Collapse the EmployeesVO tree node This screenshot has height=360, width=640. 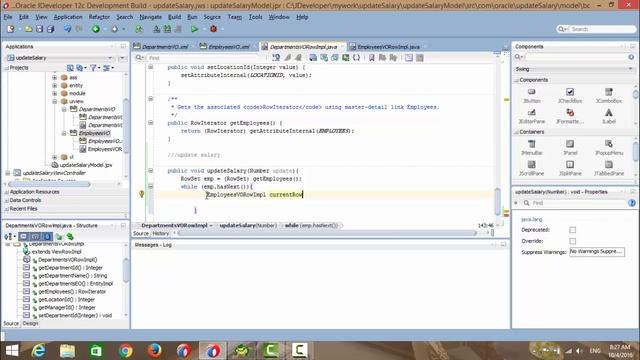coord(64,133)
